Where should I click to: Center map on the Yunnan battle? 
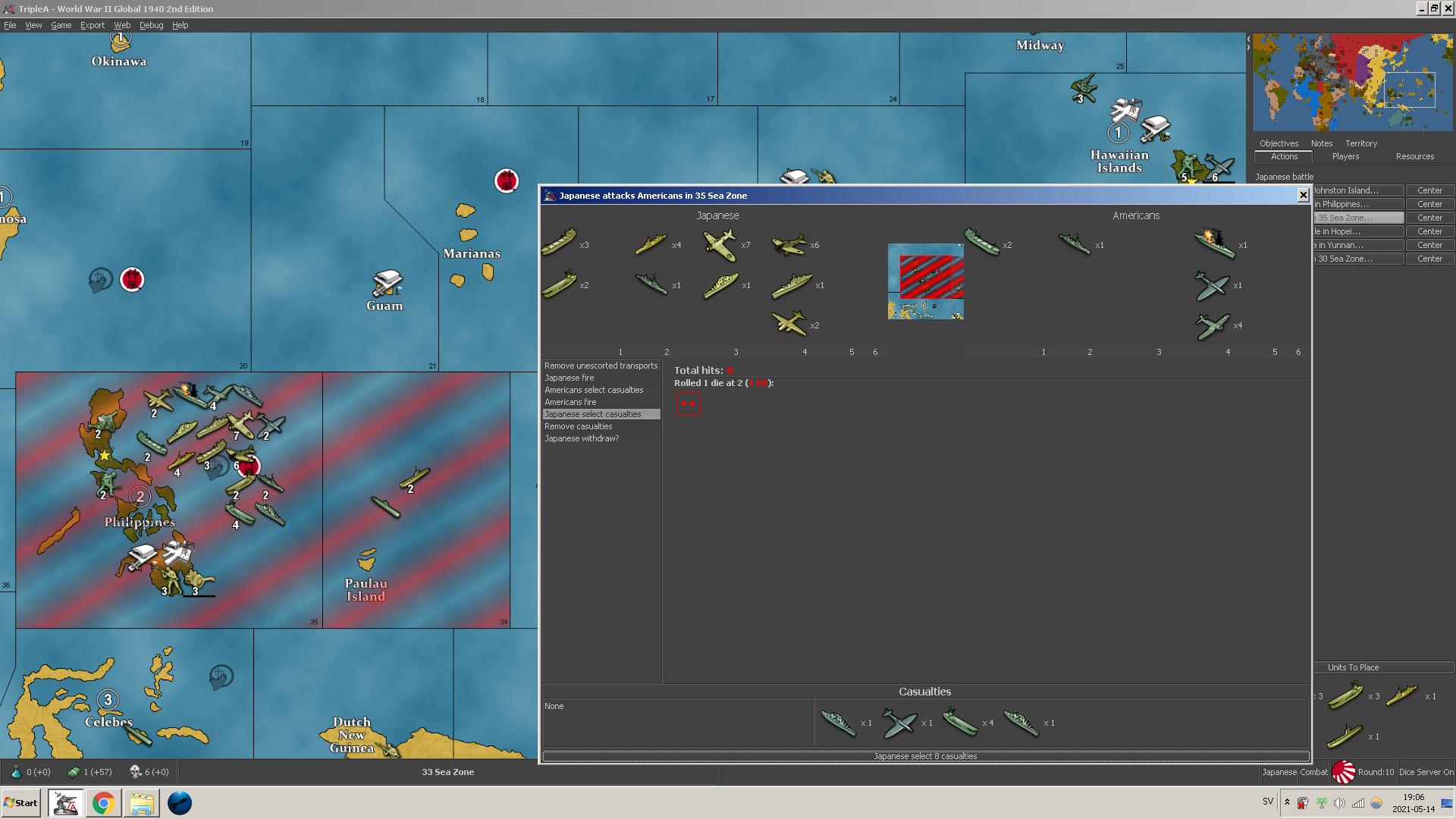pyautogui.click(x=1429, y=245)
